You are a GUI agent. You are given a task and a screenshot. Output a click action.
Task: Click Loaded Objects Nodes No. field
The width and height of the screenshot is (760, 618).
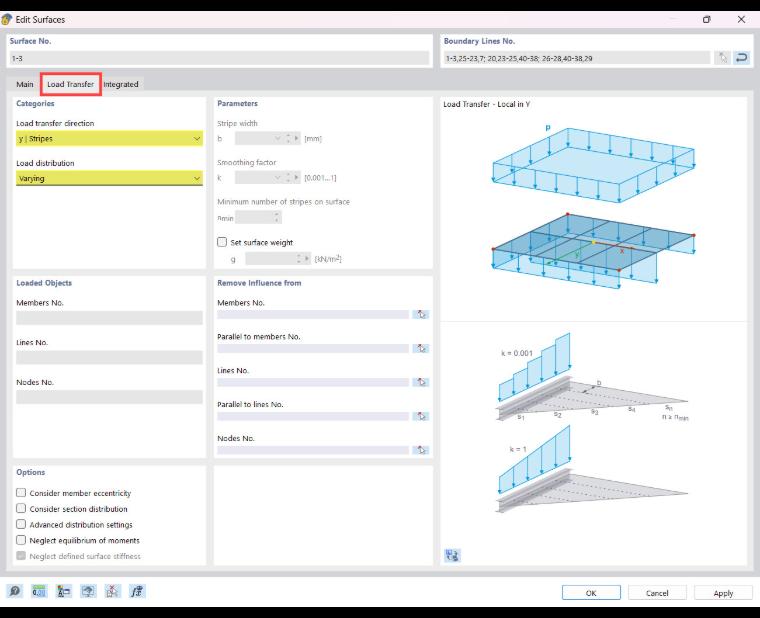(x=109, y=397)
